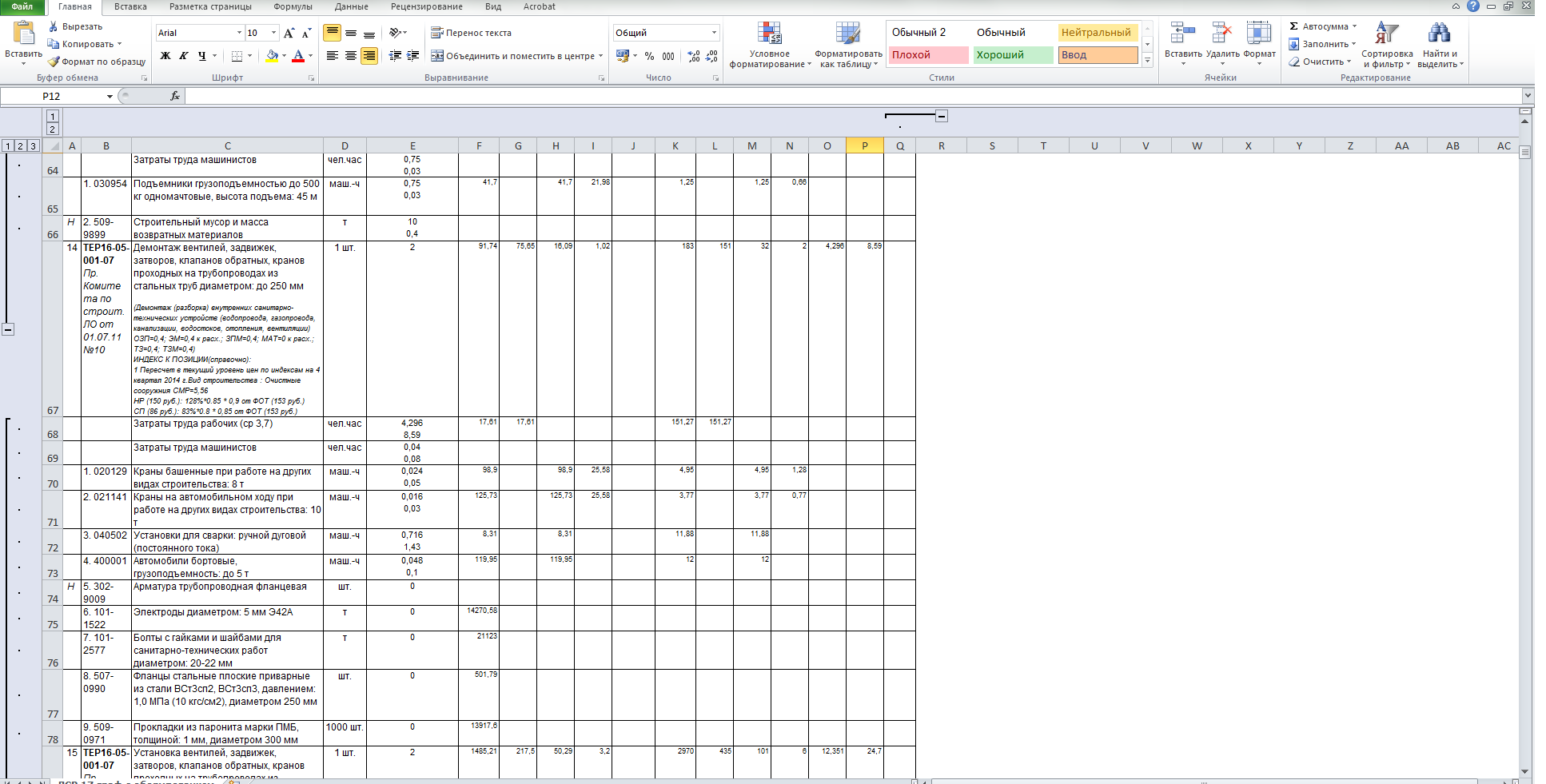
Task: Click the insert function fx icon
Action: click(175, 96)
